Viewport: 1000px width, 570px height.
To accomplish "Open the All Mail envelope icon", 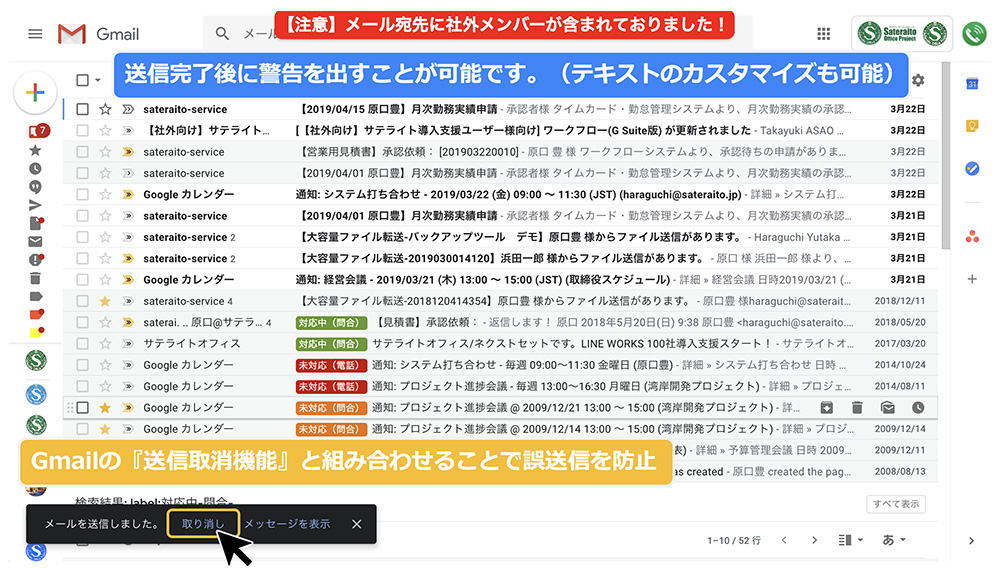I will coord(35,242).
